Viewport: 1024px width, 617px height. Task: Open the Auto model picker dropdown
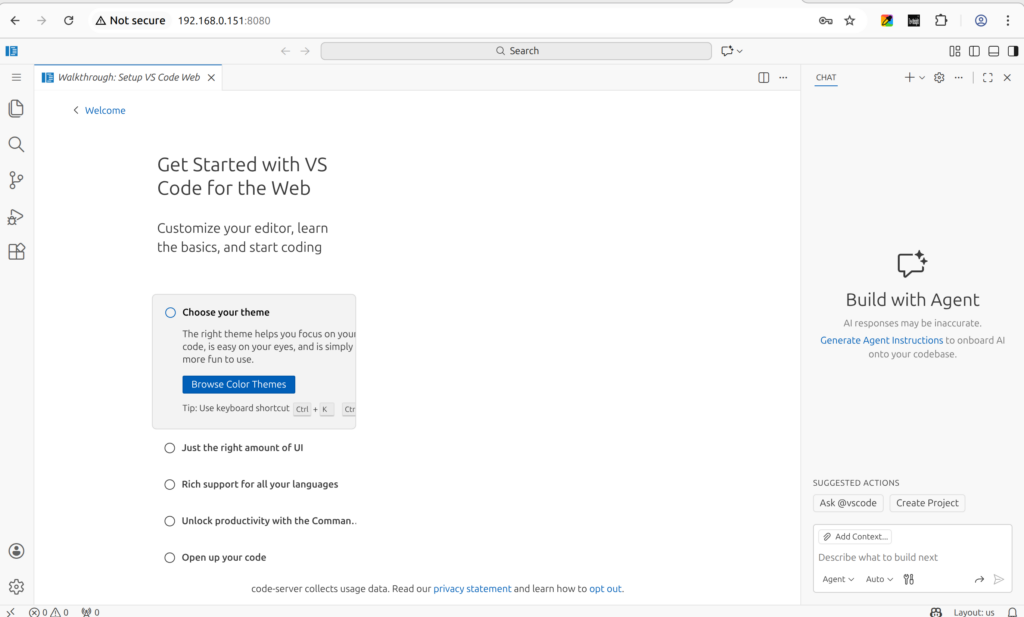pyautogui.click(x=880, y=579)
